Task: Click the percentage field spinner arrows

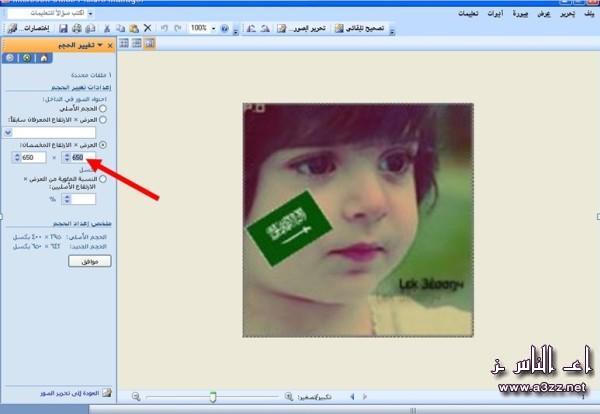Action: (x=67, y=199)
